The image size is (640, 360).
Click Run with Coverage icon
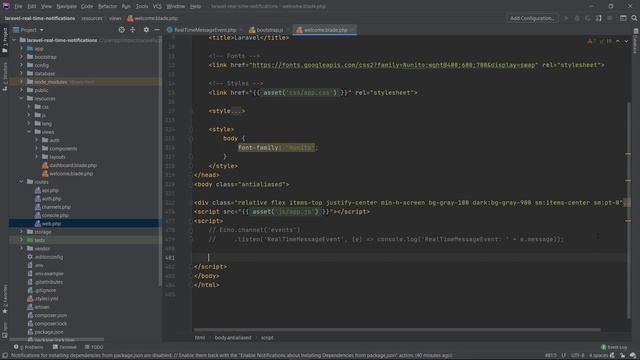pos(588,18)
